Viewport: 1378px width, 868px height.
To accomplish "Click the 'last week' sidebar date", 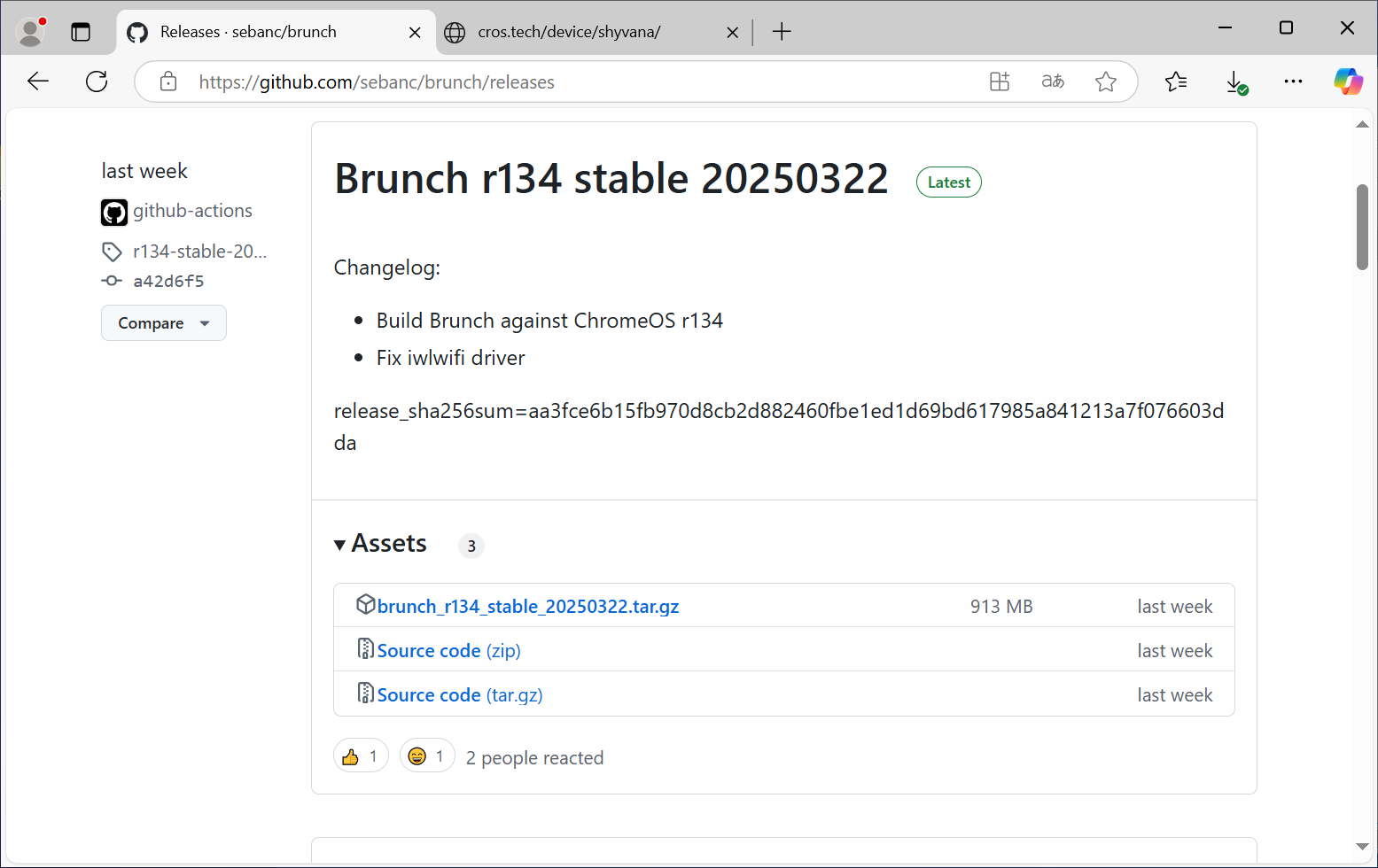I will pyautogui.click(x=144, y=171).
